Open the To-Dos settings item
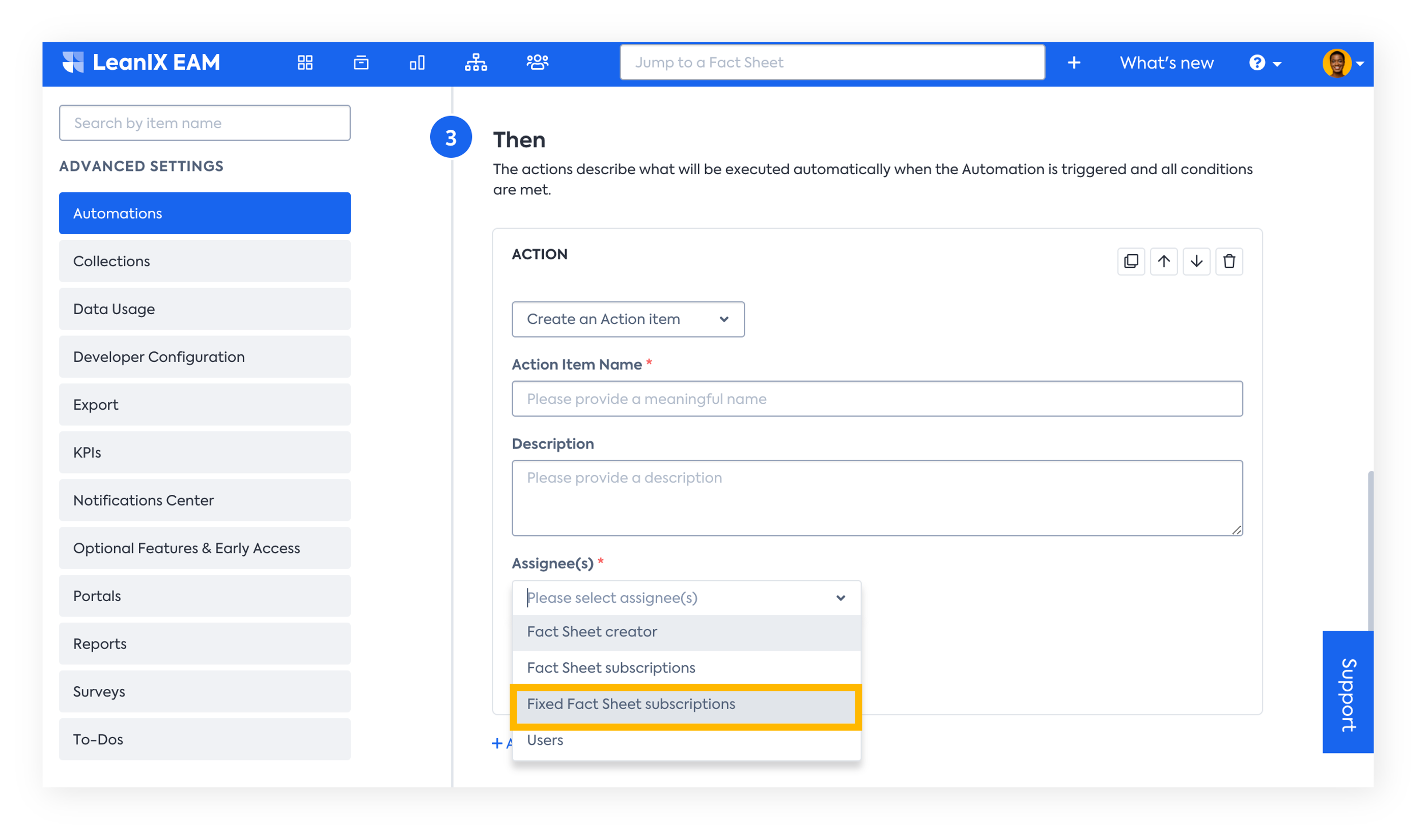The width and height of the screenshot is (1428, 840). click(x=205, y=739)
